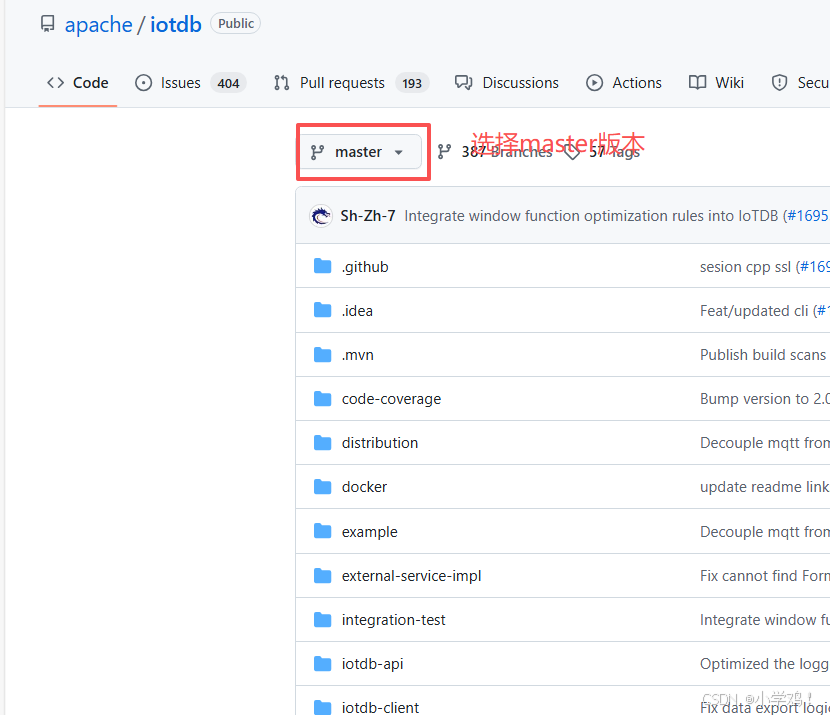The width and height of the screenshot is (830, 715).
Task: Open distribution row's 'Decouple mqtt' commit message
Action: (x=764, y=442)
